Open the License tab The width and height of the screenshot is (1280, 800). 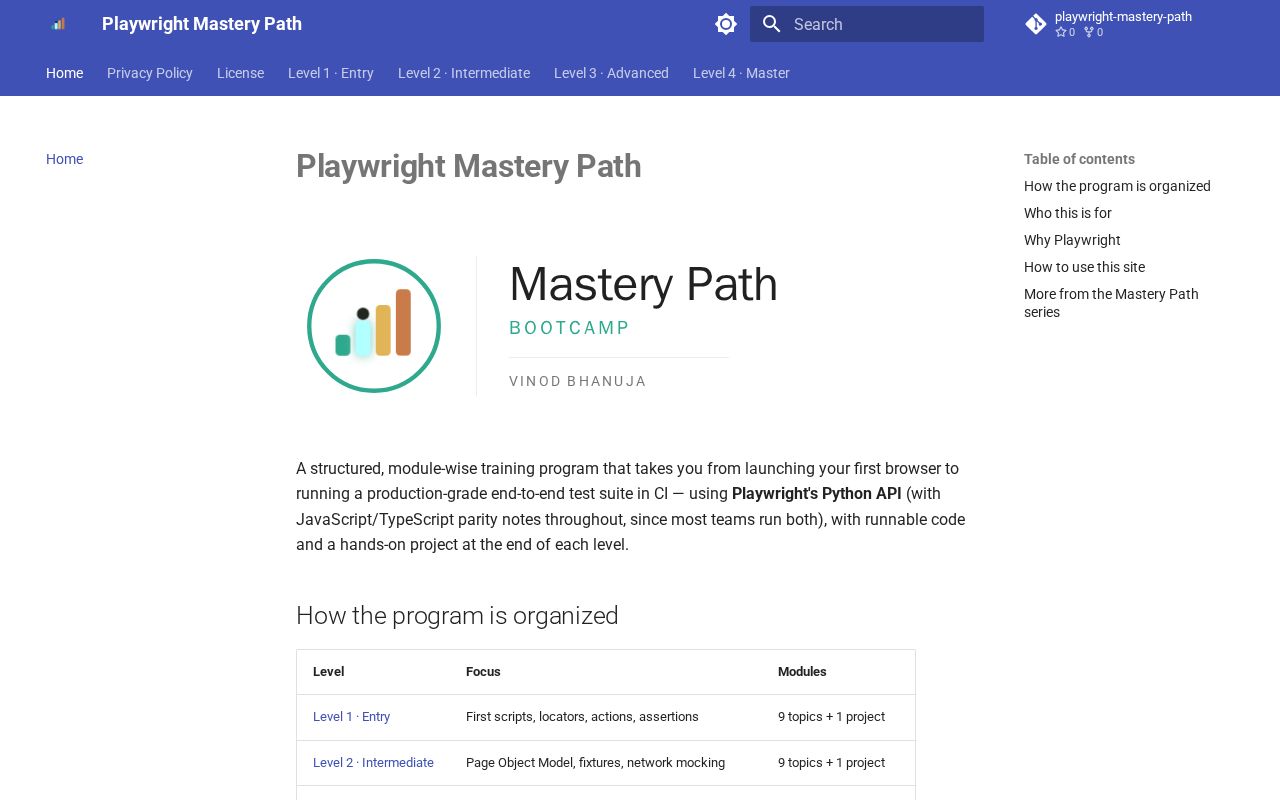click(240, 73)
